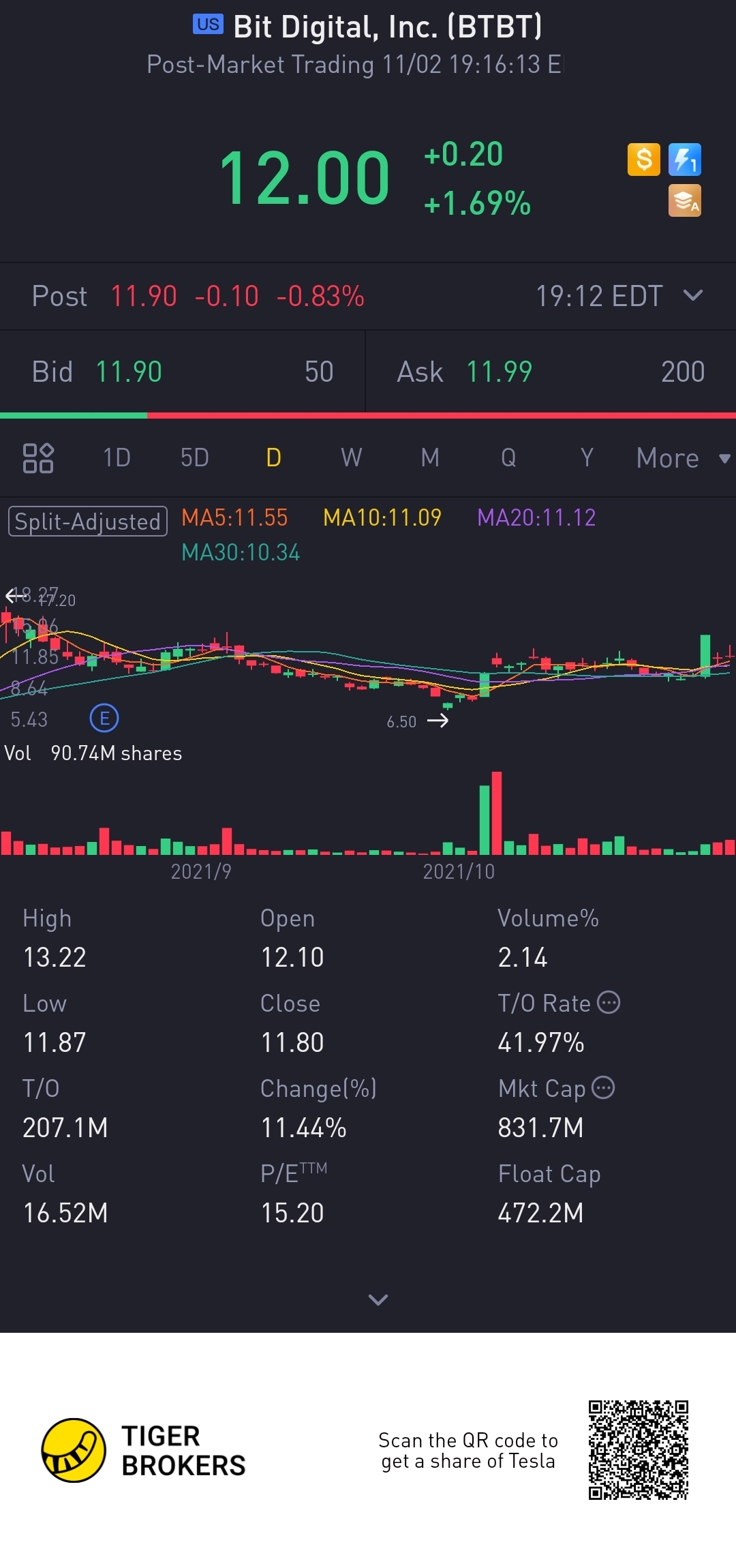Tap the MA30:10.34 indicator label
Screen dimensions: 736x1568
tap(241, 552)
